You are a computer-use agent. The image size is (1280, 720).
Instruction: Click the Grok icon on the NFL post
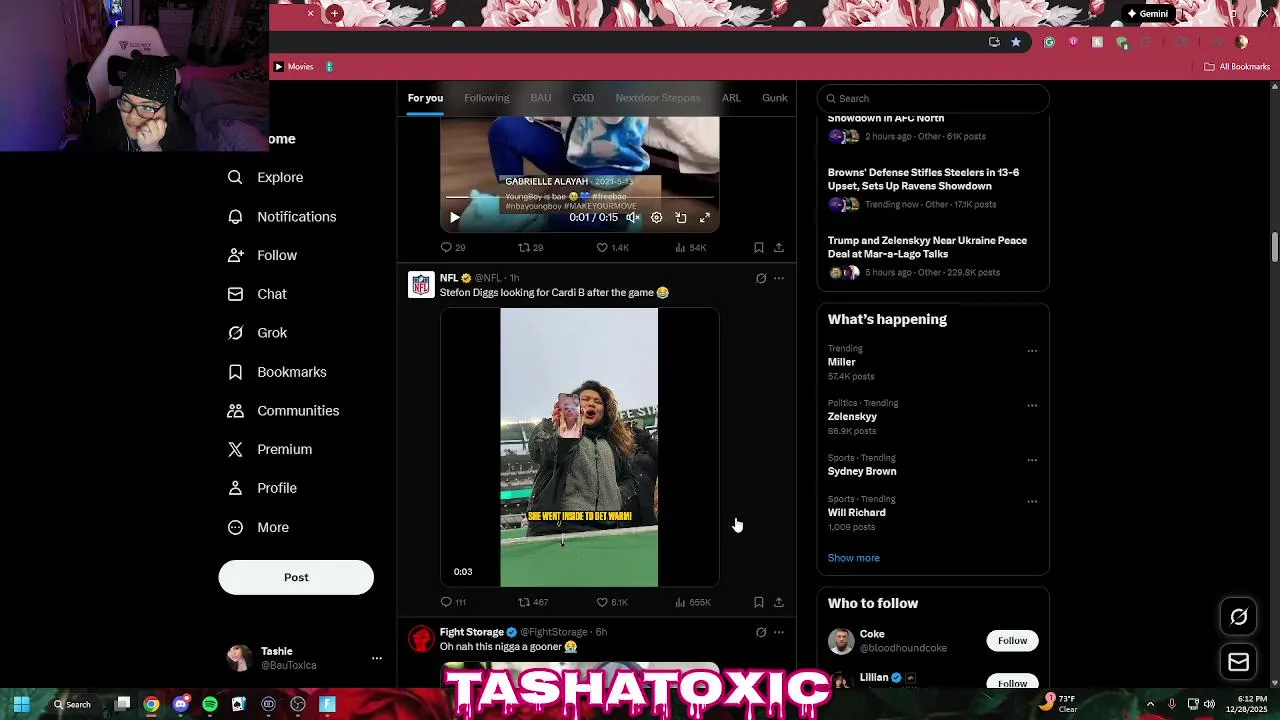(761, 278)
